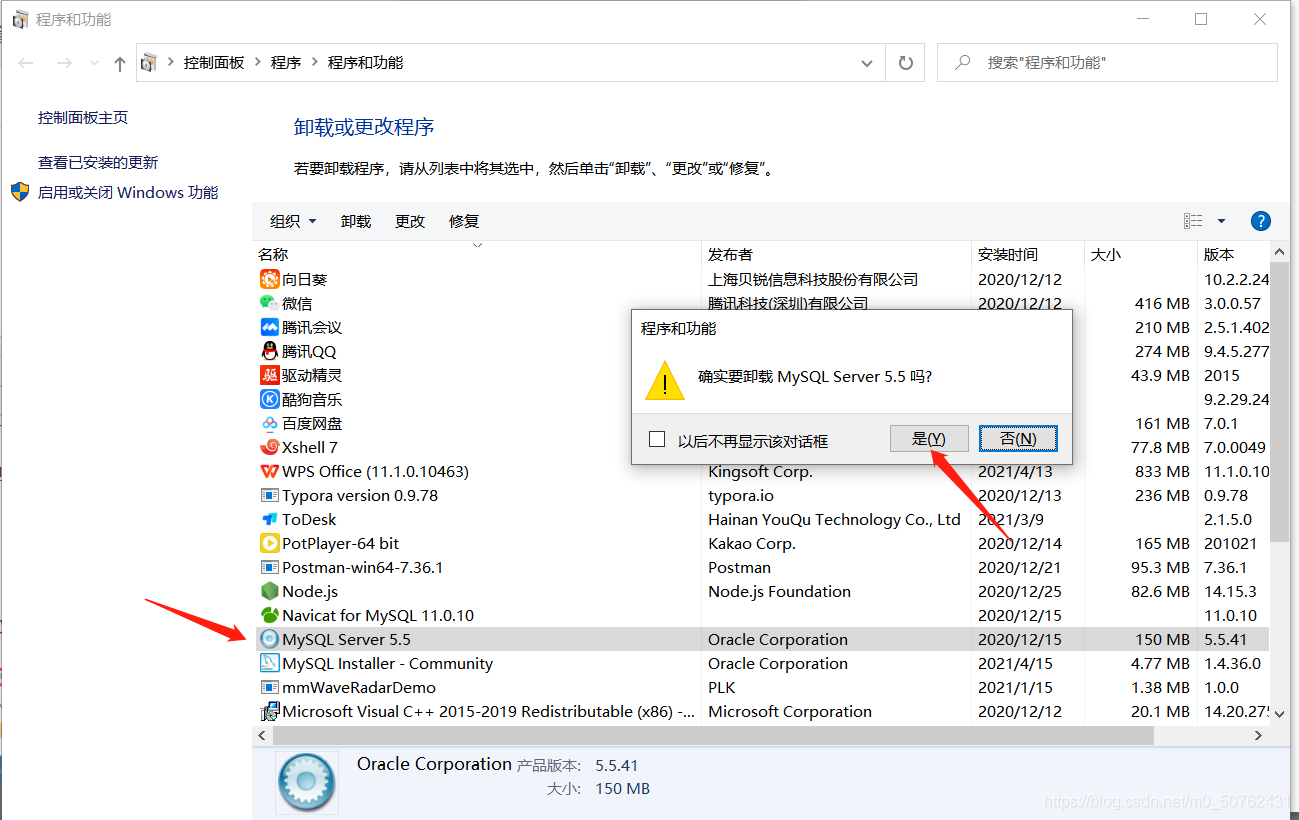Click the 搜索"程序和功能" search field

tap(1107, 62)
